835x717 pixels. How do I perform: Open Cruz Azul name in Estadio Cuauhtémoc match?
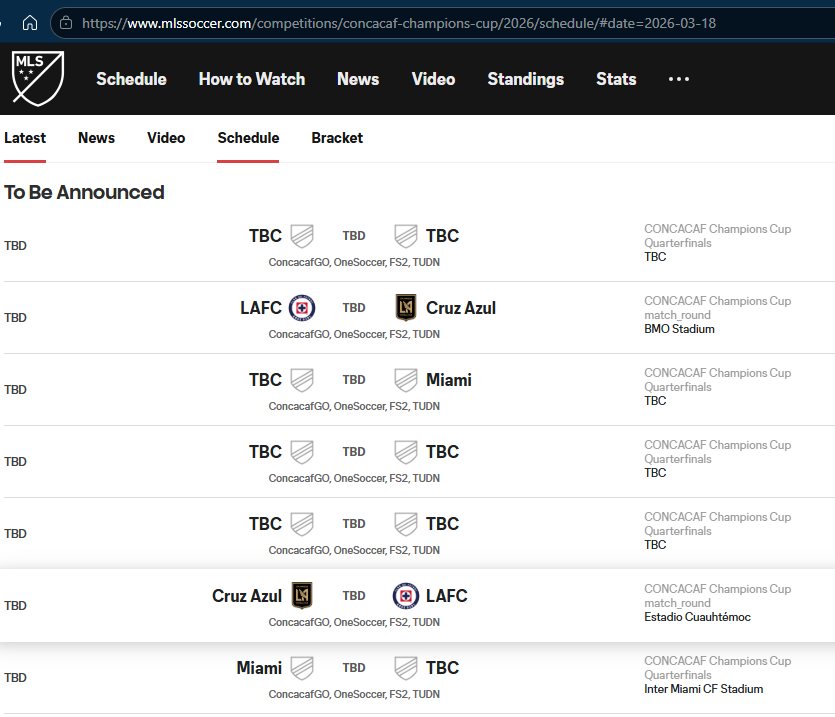coord(247,596)
